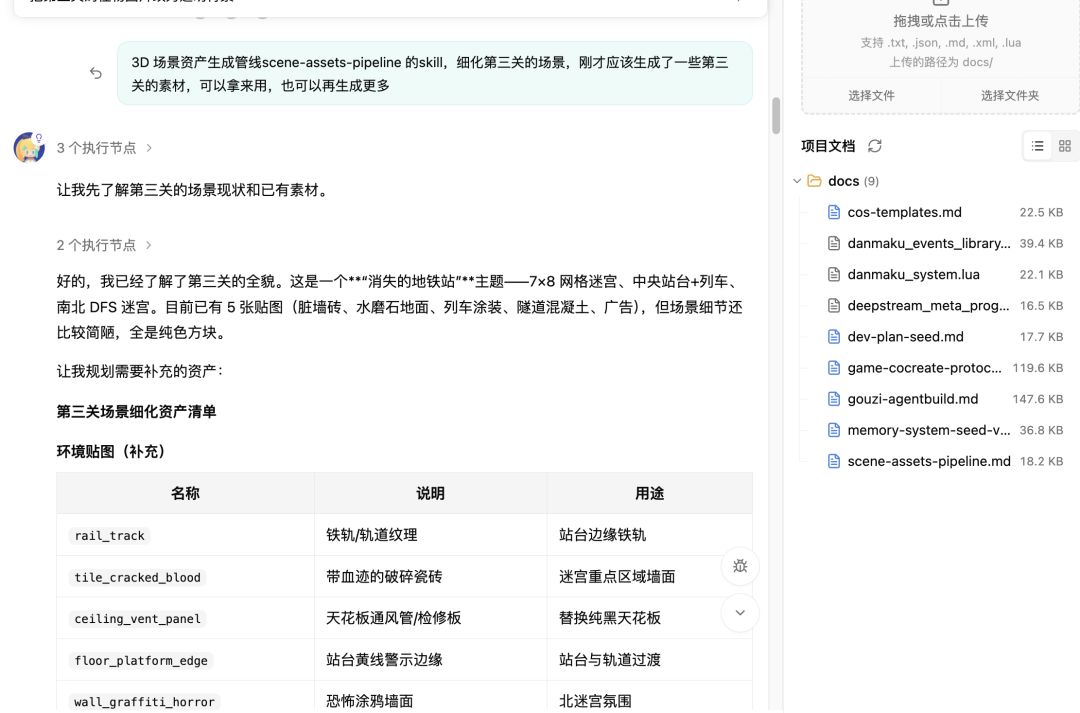The image size is (1080, 713).
Task: Refresh the 项目文档 list
Action: (875, 146)
